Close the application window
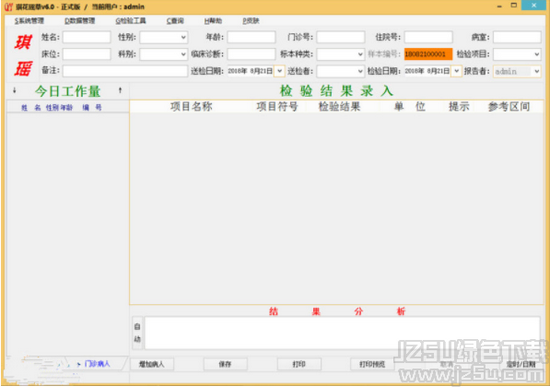550x387 pixels. tap(534, 5)
